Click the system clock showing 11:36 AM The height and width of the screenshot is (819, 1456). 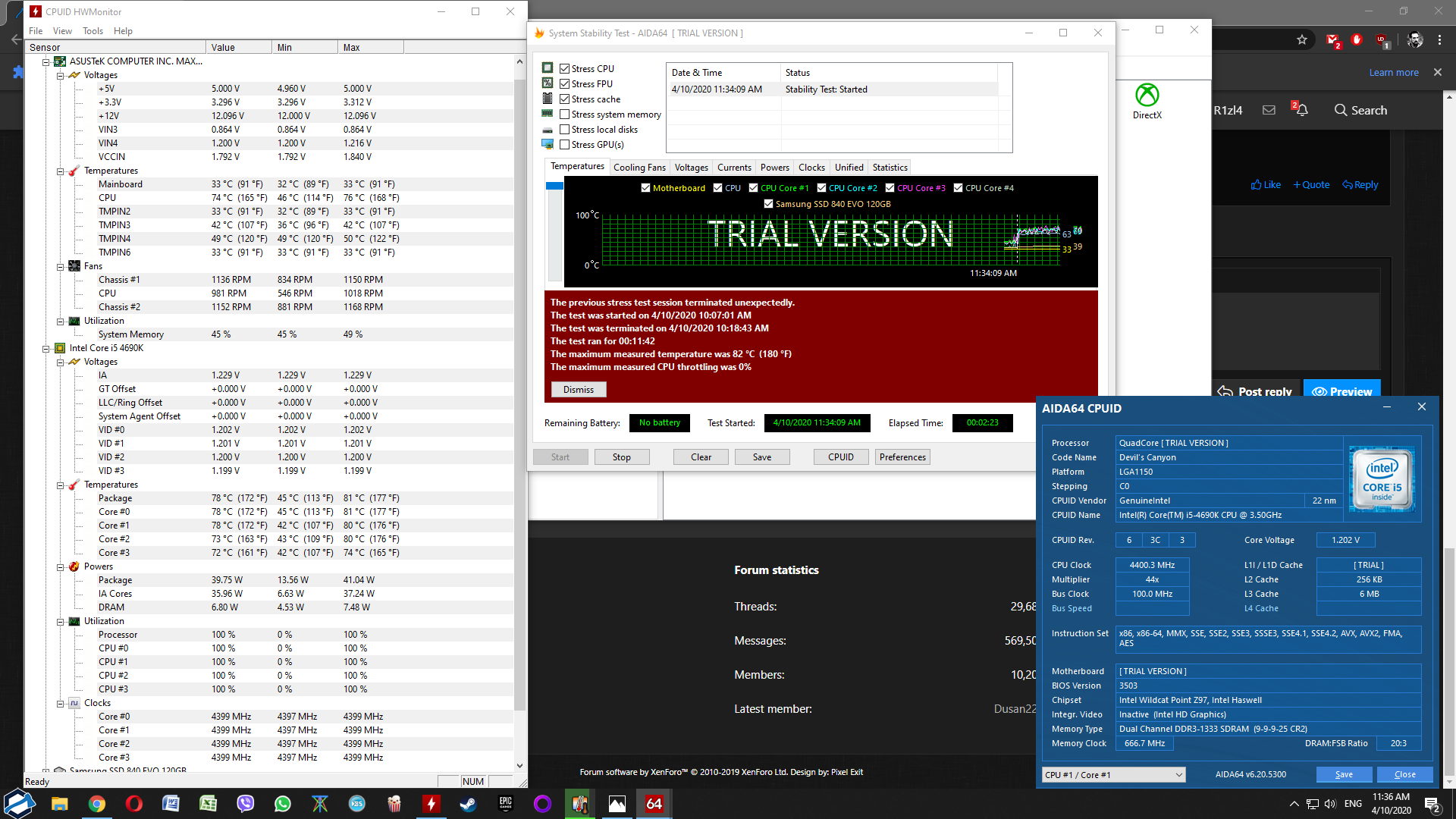click(1391, 804)
